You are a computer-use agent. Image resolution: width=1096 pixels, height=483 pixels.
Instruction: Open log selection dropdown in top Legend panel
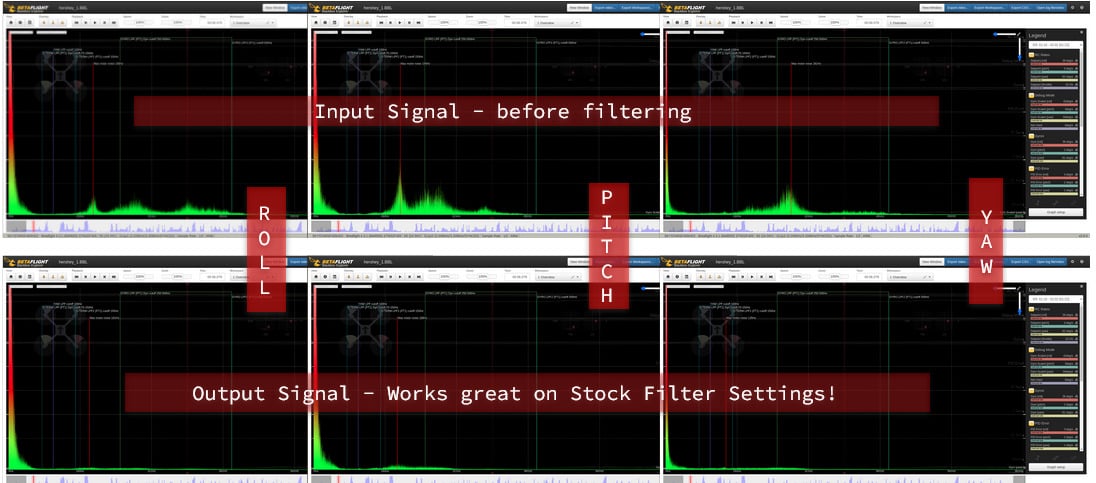(1054, 45)
